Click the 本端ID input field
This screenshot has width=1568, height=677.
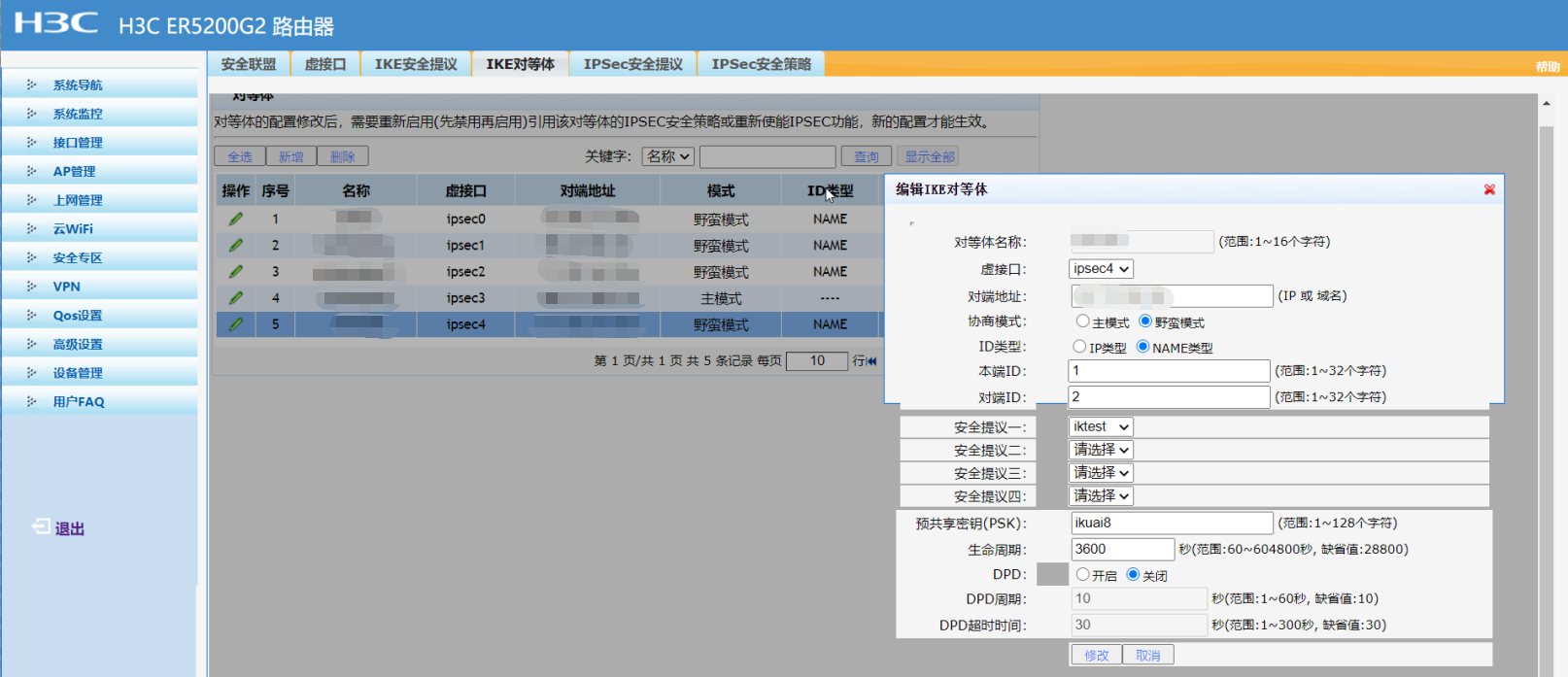click(x=1170, y=371)
